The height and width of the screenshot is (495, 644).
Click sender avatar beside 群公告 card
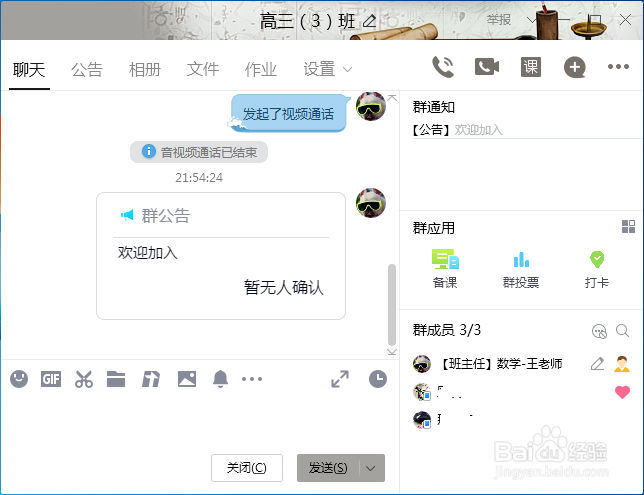370,203
